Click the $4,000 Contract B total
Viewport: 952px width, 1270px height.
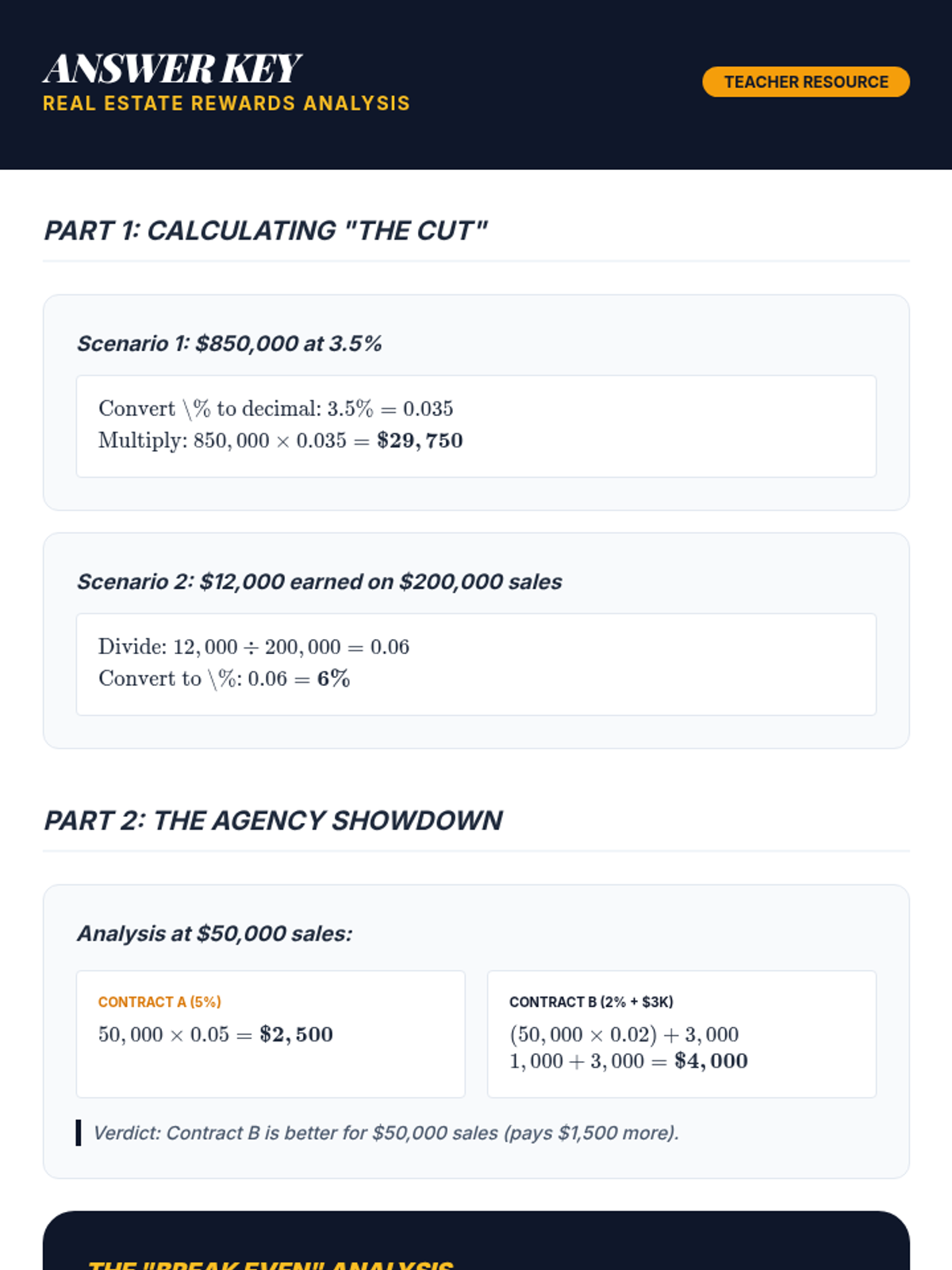(711, 1061)
